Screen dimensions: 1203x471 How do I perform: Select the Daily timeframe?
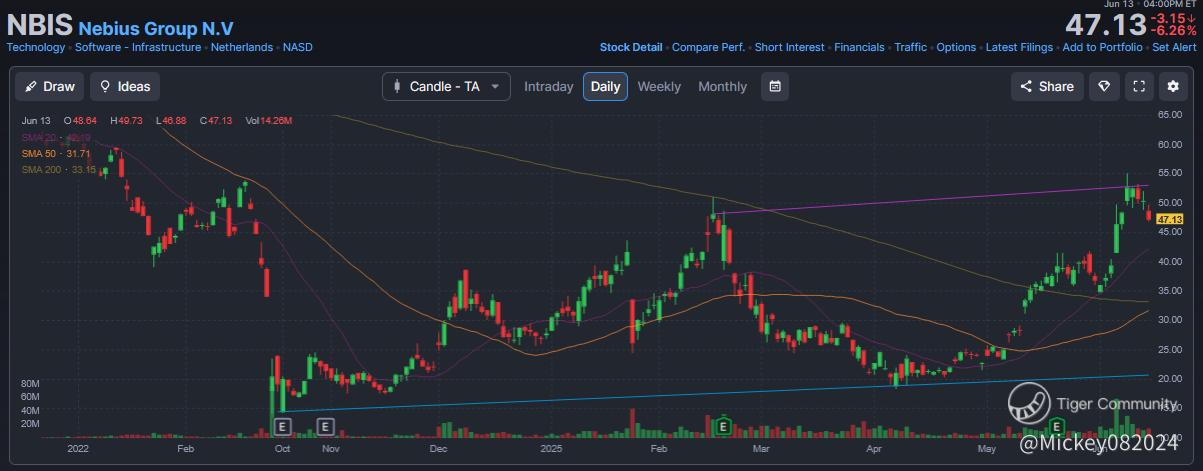[605, 87]
